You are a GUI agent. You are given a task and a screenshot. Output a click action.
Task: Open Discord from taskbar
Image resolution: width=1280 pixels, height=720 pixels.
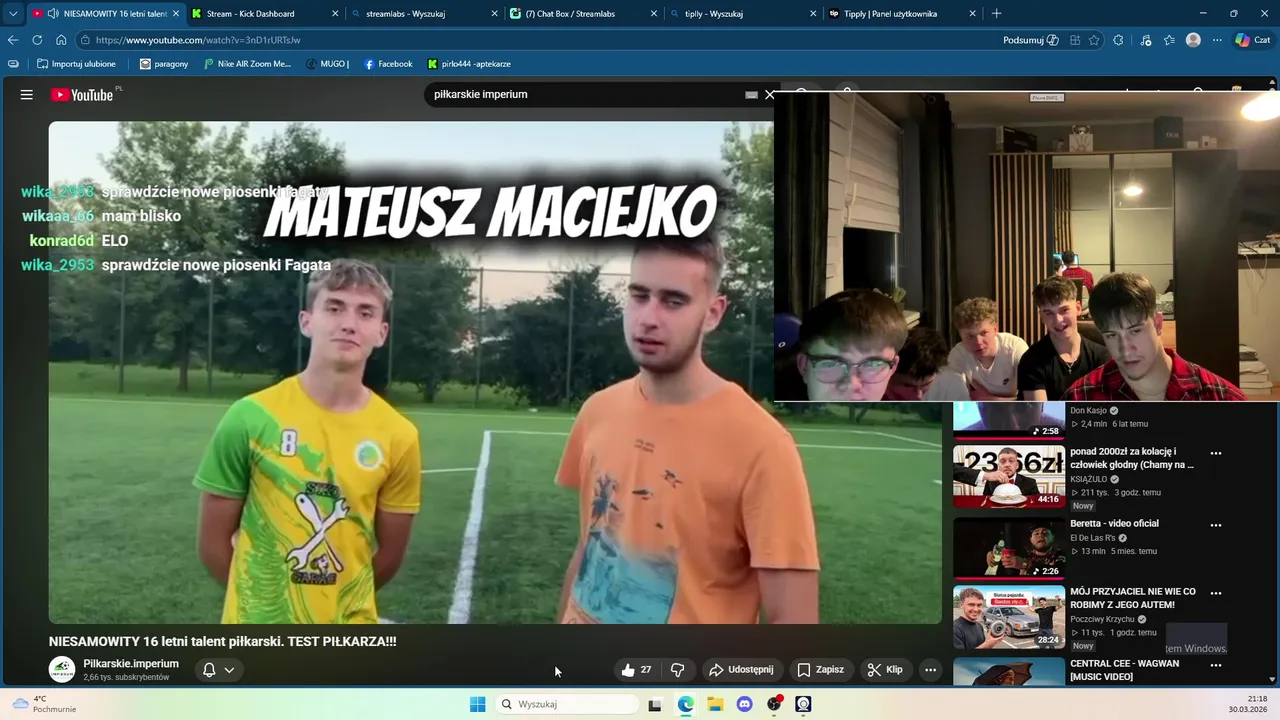744,704
